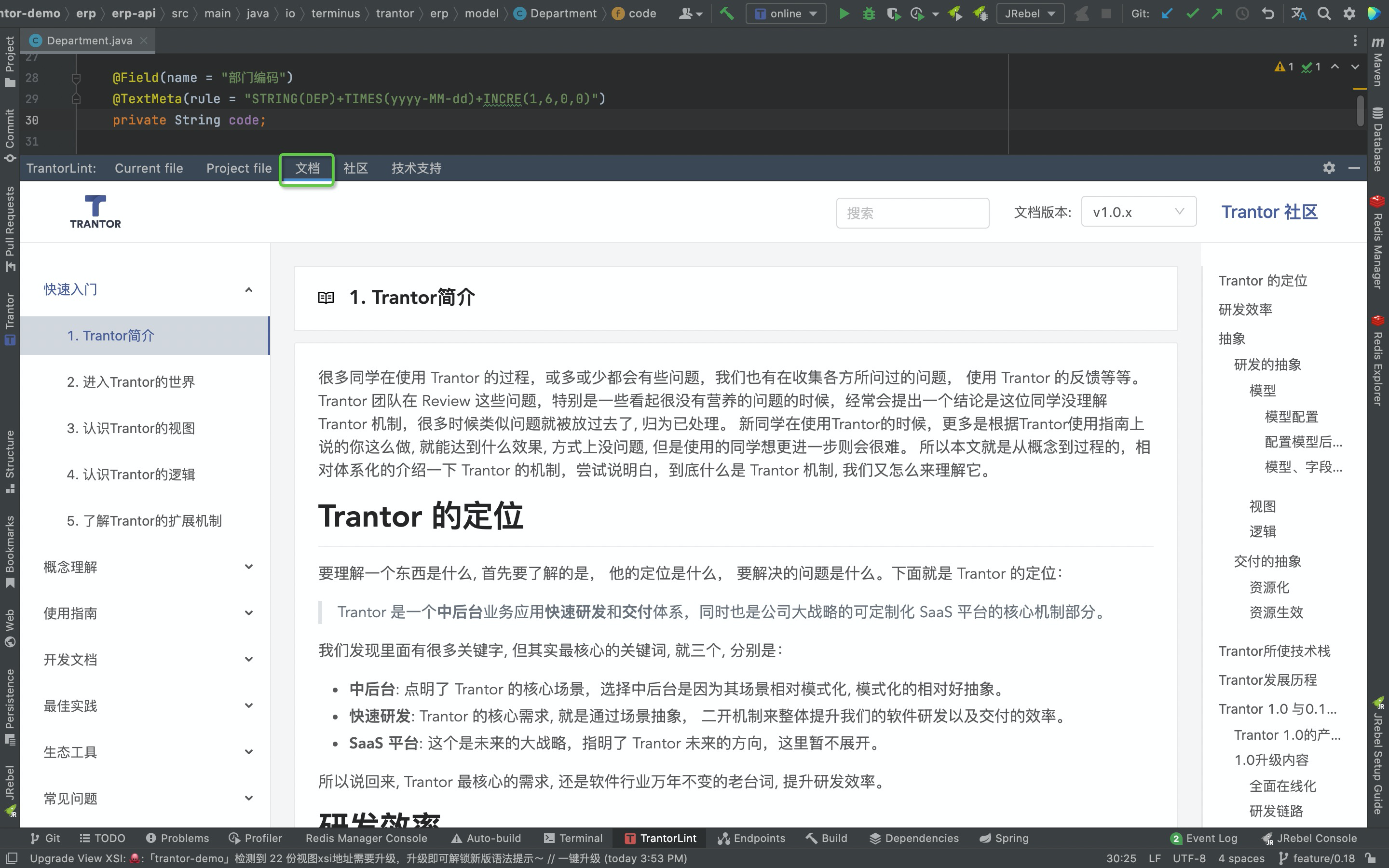Open the code-with-me user icon dropdown
The image size is (1389, 868).
[x=691, y=13]
